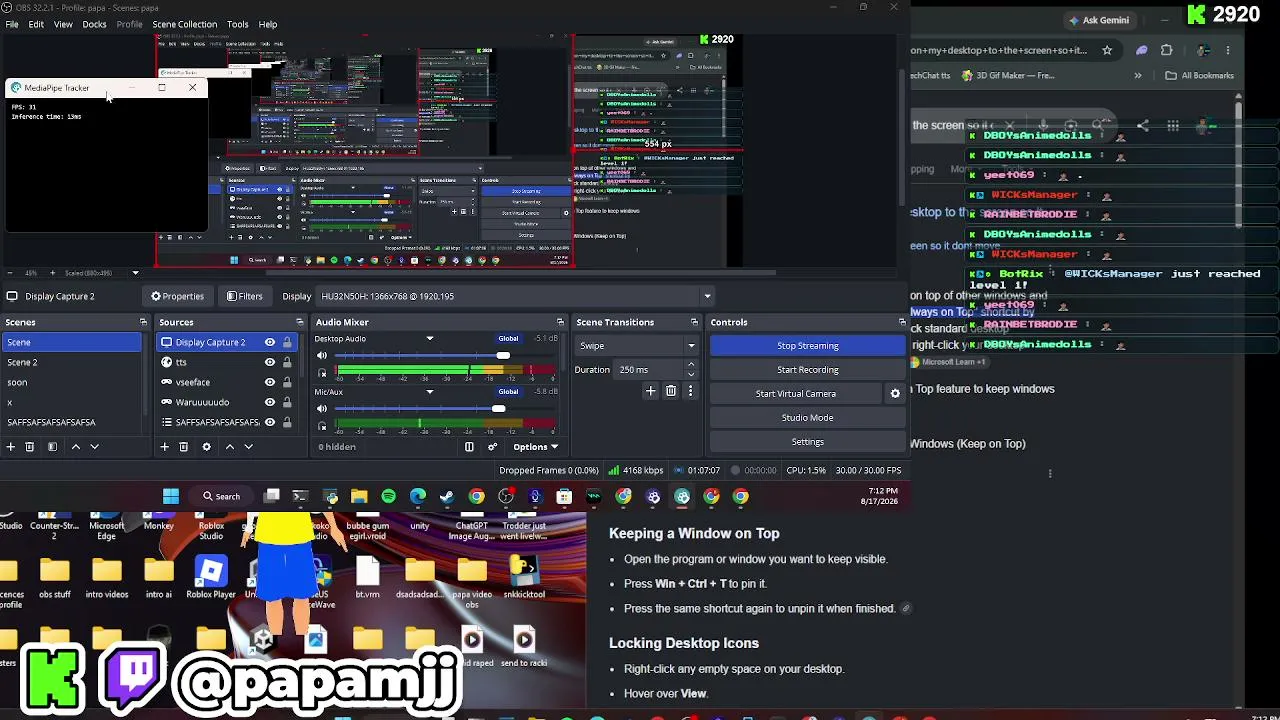Image resolution: width=1280 pixels, height=720 pixels.
Task: Expand Mic/Aux track menu arrow
Action: (430, 391)
